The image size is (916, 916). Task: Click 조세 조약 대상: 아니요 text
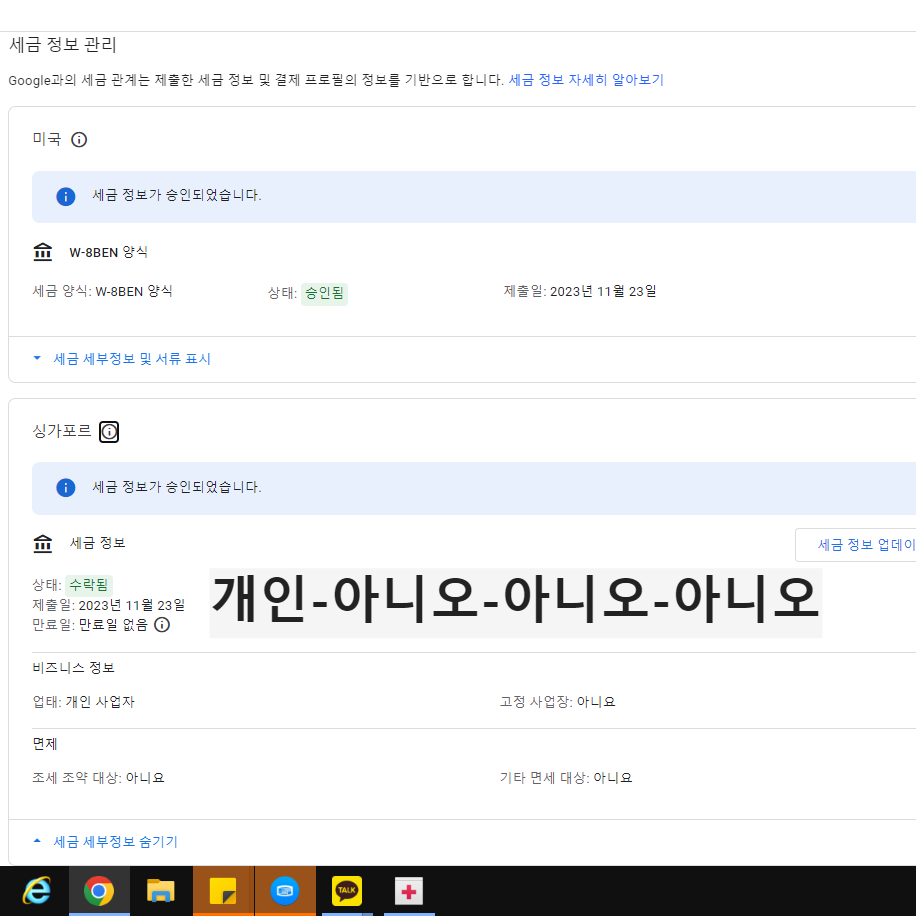99,778
